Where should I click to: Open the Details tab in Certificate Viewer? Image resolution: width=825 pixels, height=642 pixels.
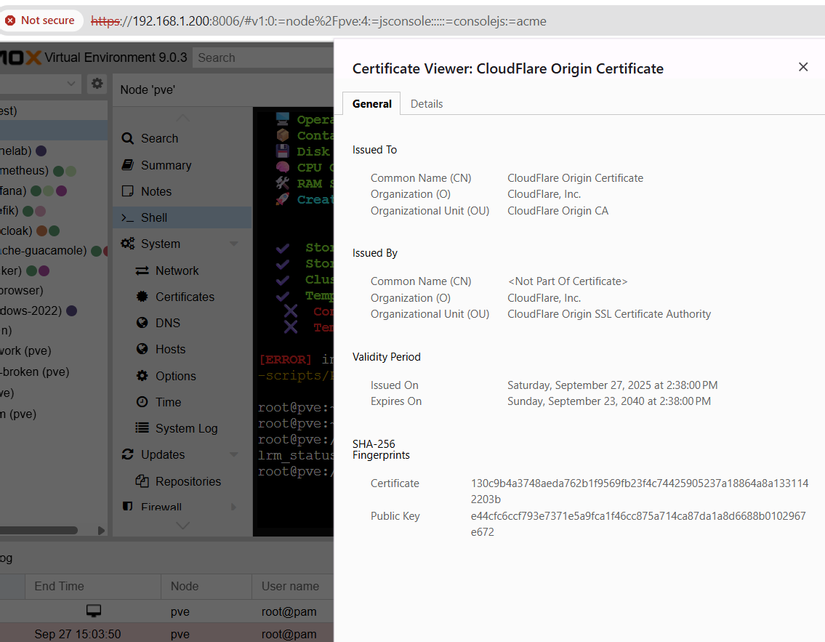coord(426,104)
